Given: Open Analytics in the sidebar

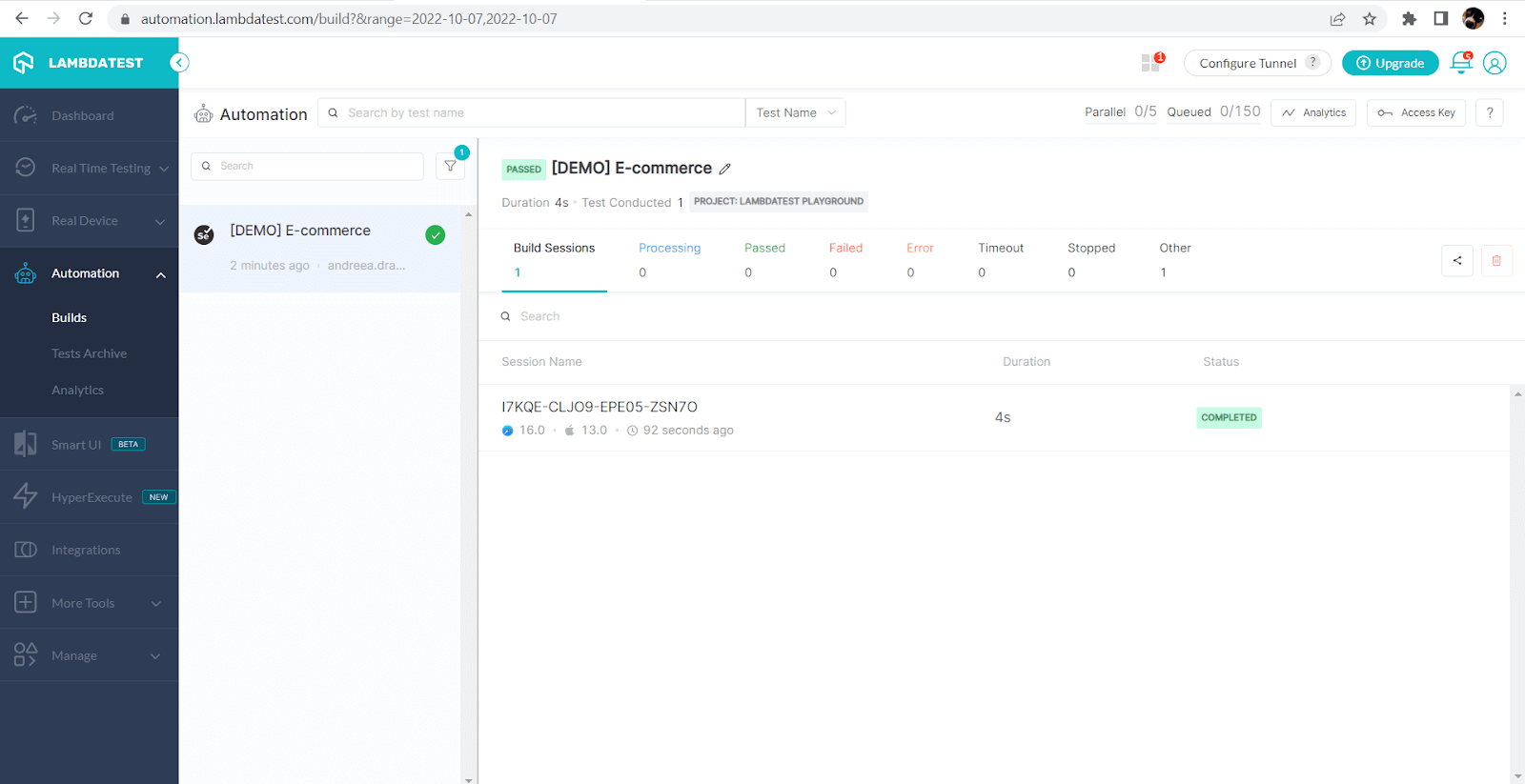Looking at the screenshot, I should coord(77,391).
